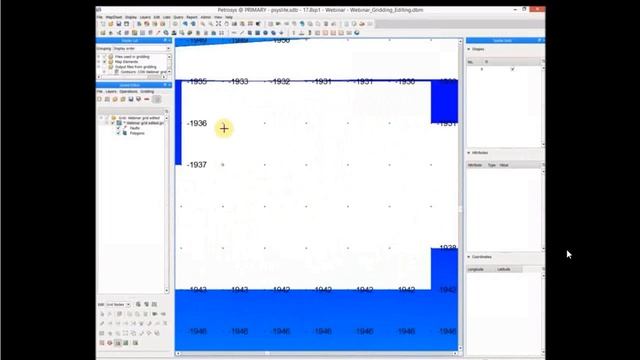Click the zoom-to-extents arrows icon in top toolbar
The width and height of the screenshot is (640, 360).
(x=218, y=24)
